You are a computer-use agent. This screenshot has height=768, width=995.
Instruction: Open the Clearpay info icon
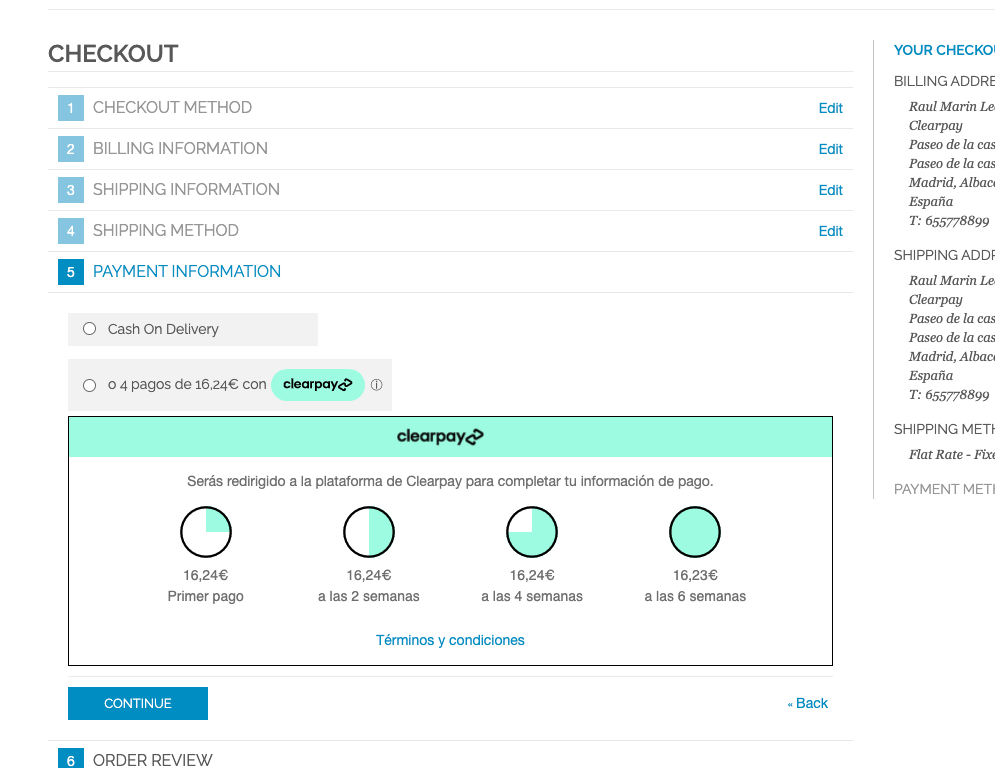[x=376, y=385]
